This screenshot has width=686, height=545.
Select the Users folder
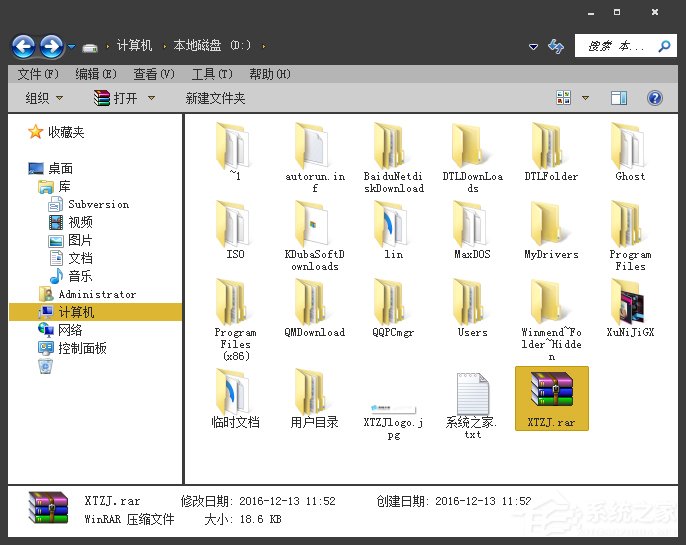click(472, 307)
